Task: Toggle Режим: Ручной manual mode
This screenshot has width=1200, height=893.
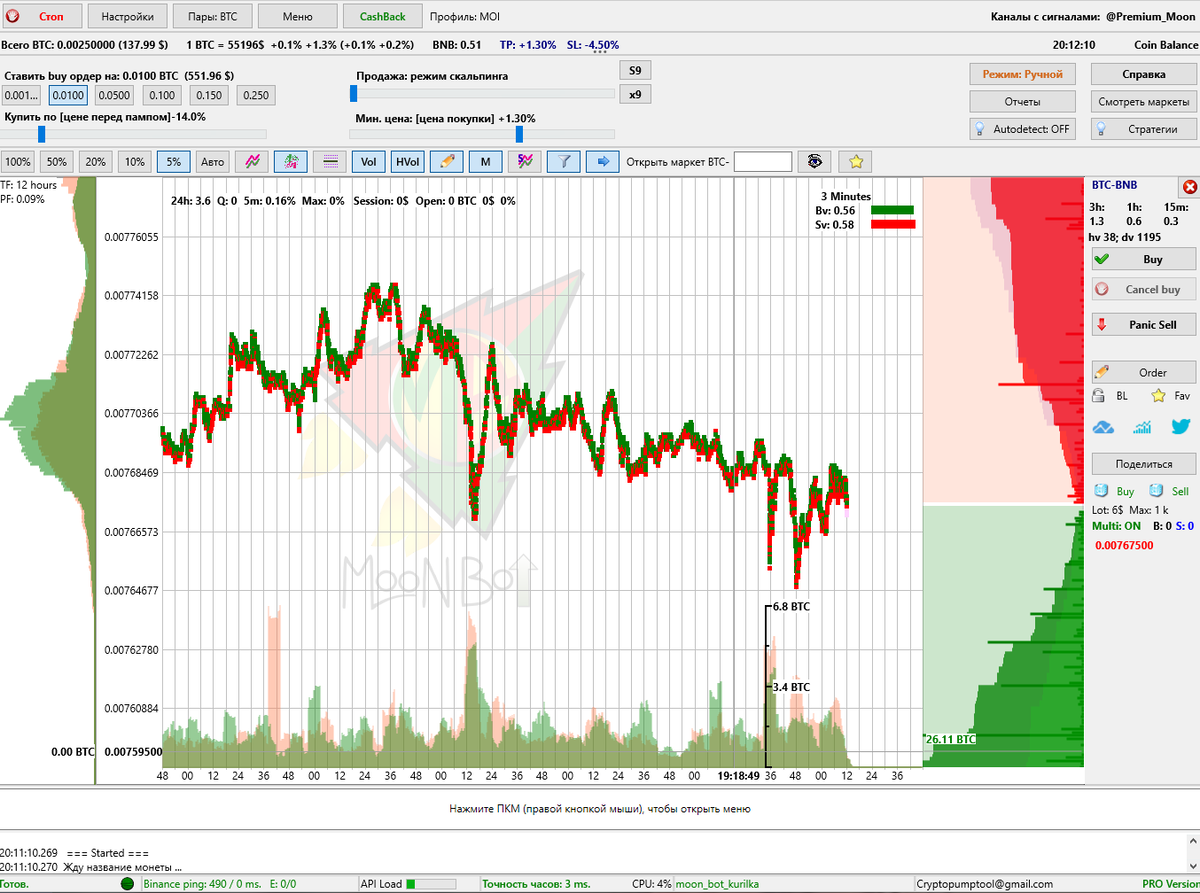Action: tap(1023, 74)
